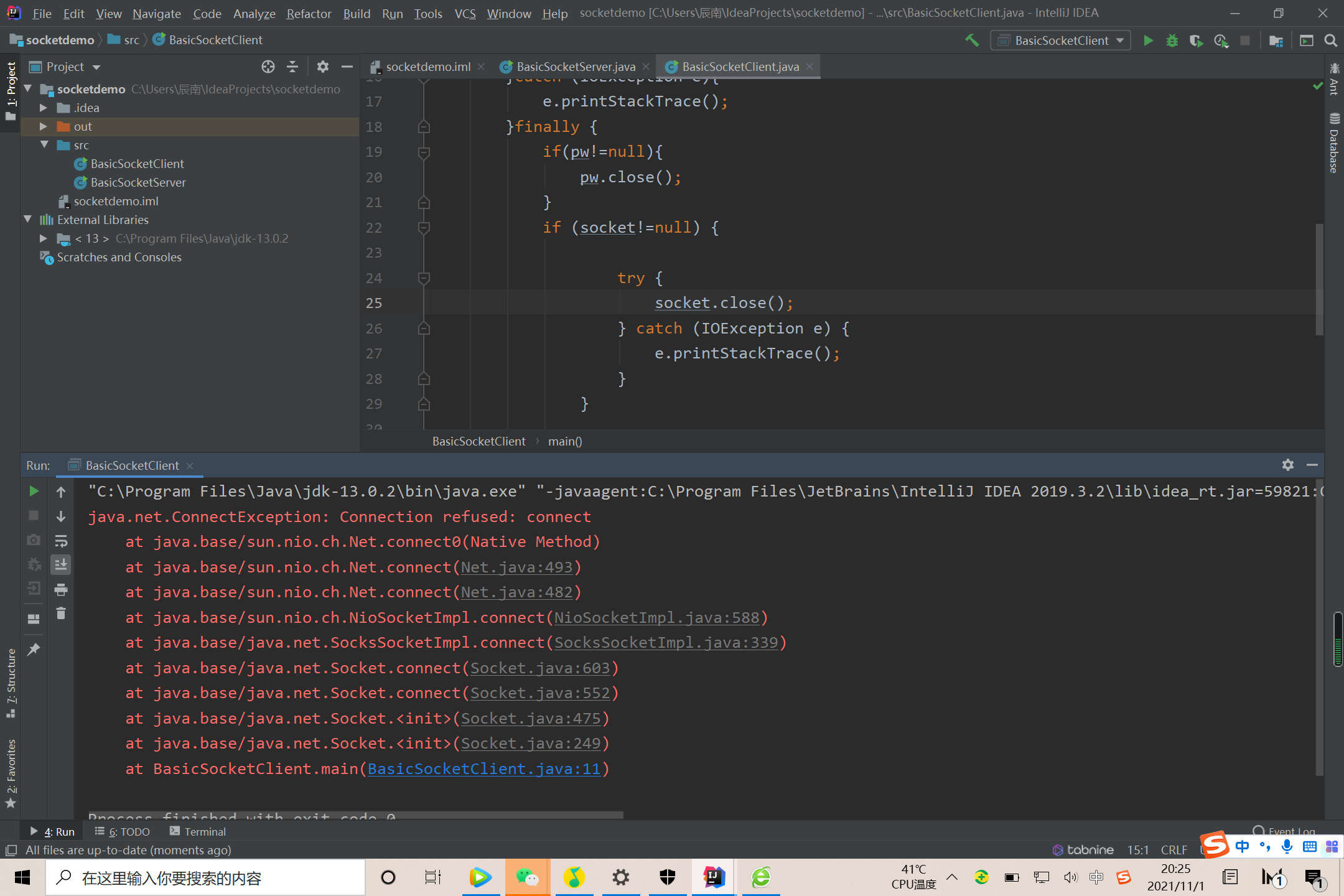
Task: Collapse External Libraries node
Action: click(28, 220)
